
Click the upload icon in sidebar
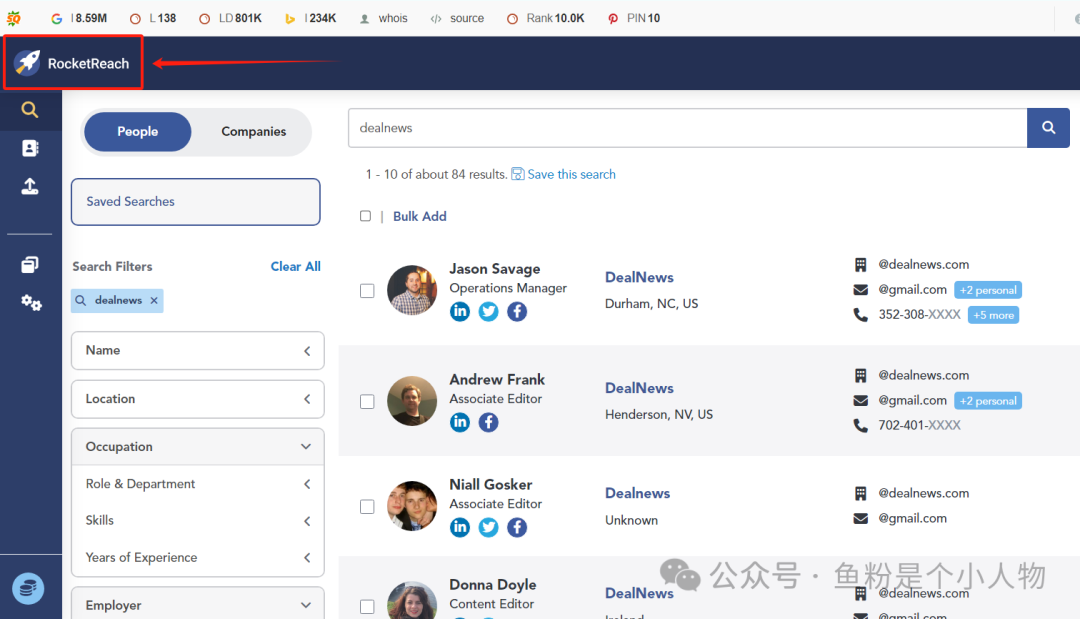(30, 186)
